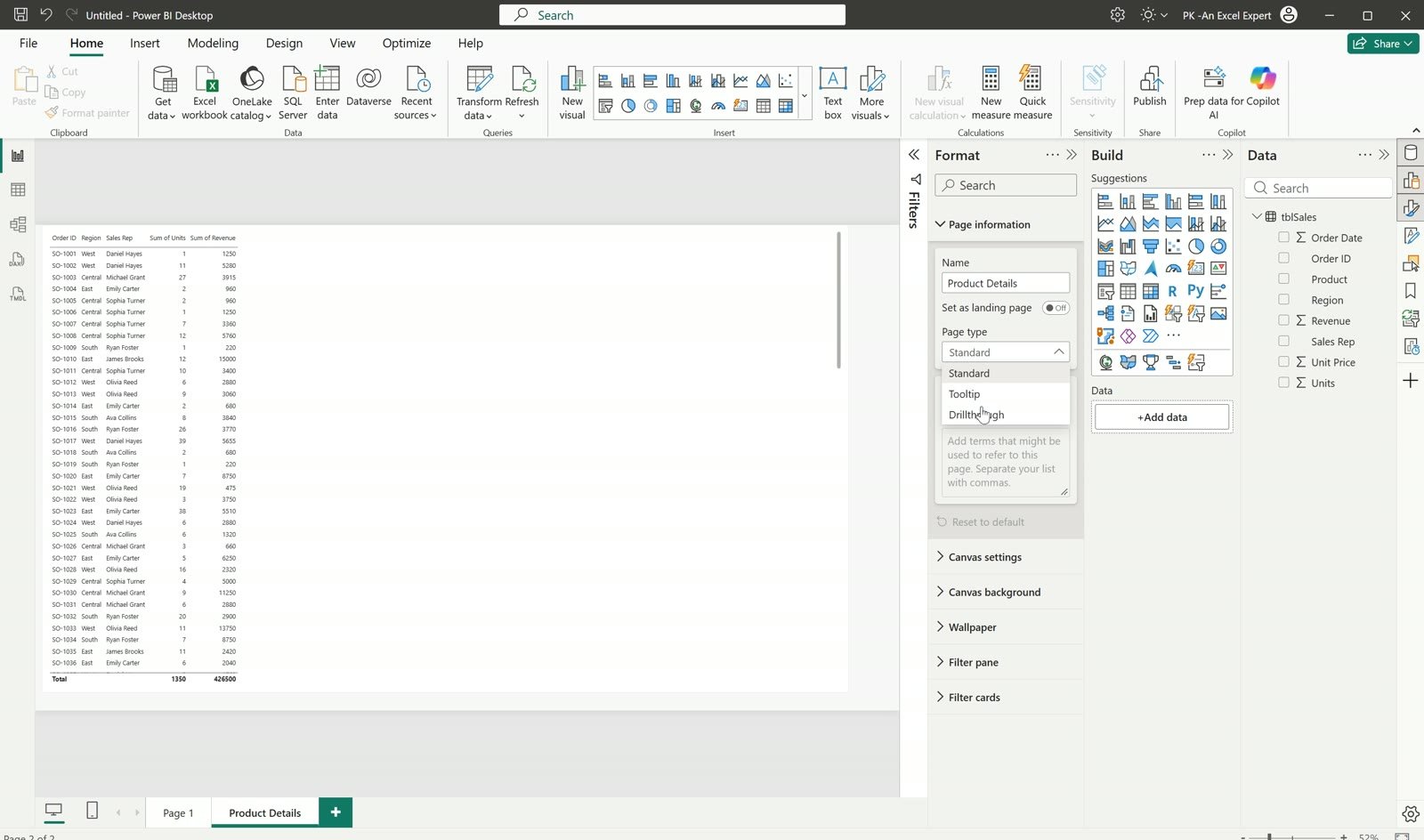Open the Get data tool
Screen dimensions: 1424x840
click(162, 93)
